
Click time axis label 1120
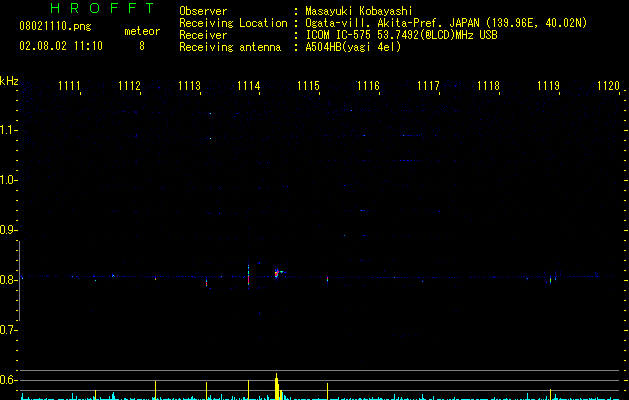coord(609,86)
